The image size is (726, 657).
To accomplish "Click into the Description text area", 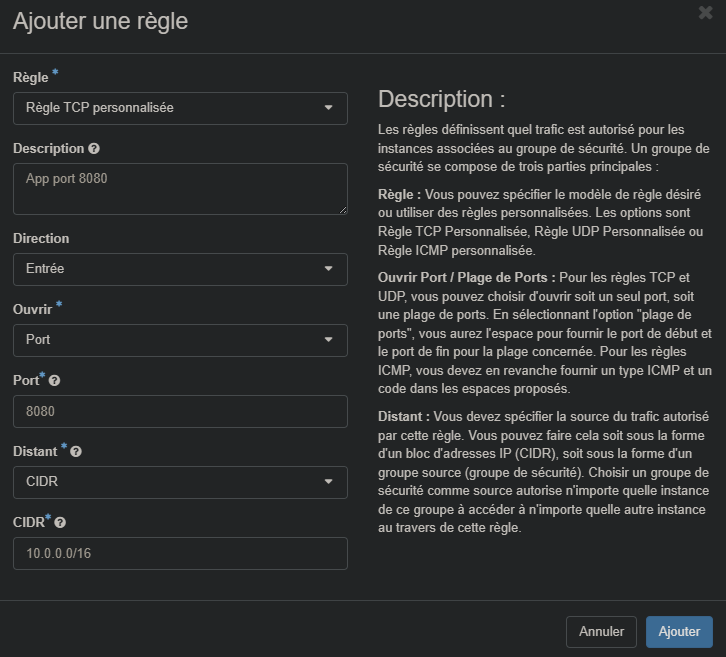I will coord(180,189).
